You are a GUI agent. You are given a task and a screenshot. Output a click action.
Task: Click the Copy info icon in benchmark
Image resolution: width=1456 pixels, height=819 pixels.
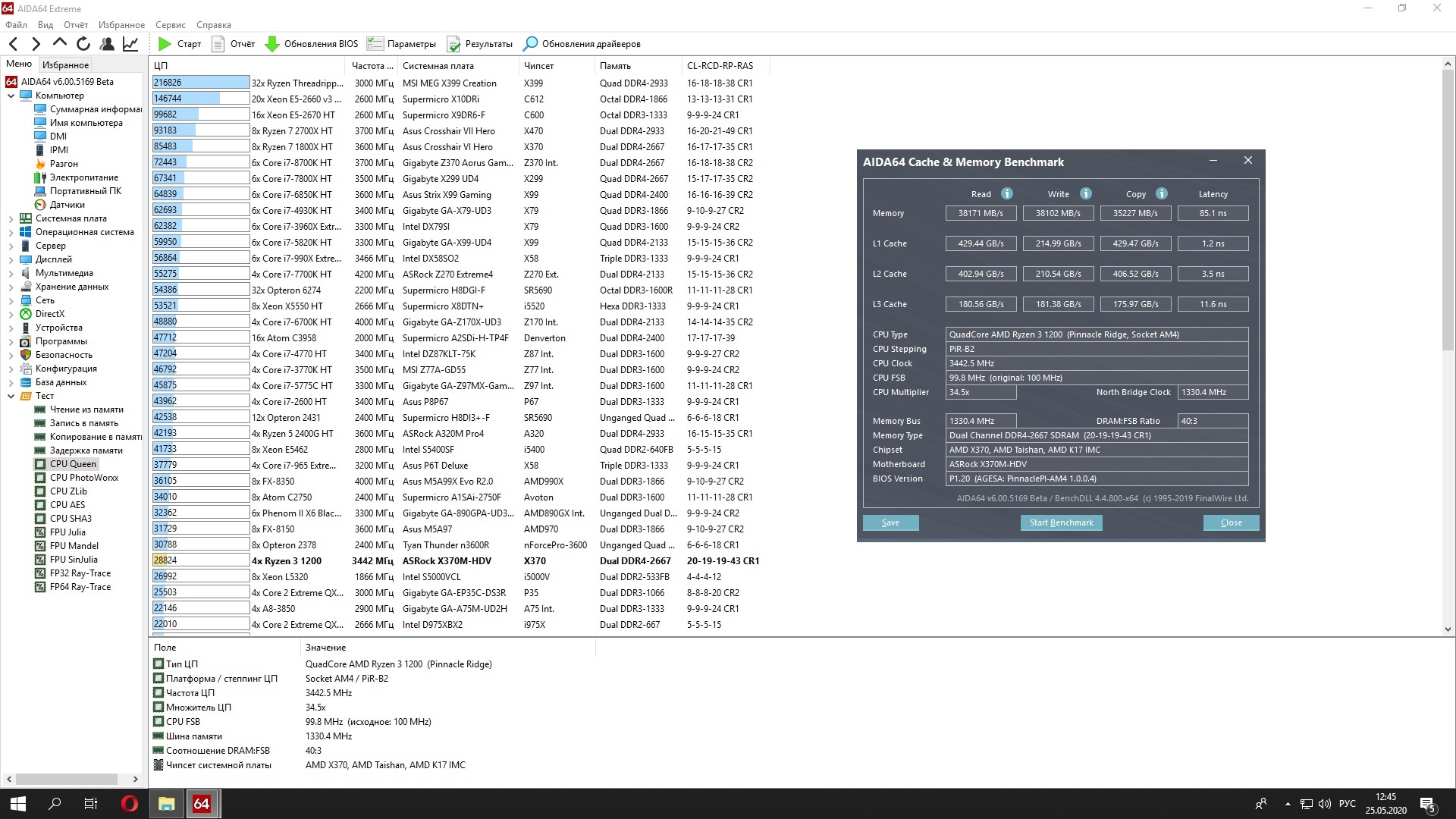pos(1162,193)
